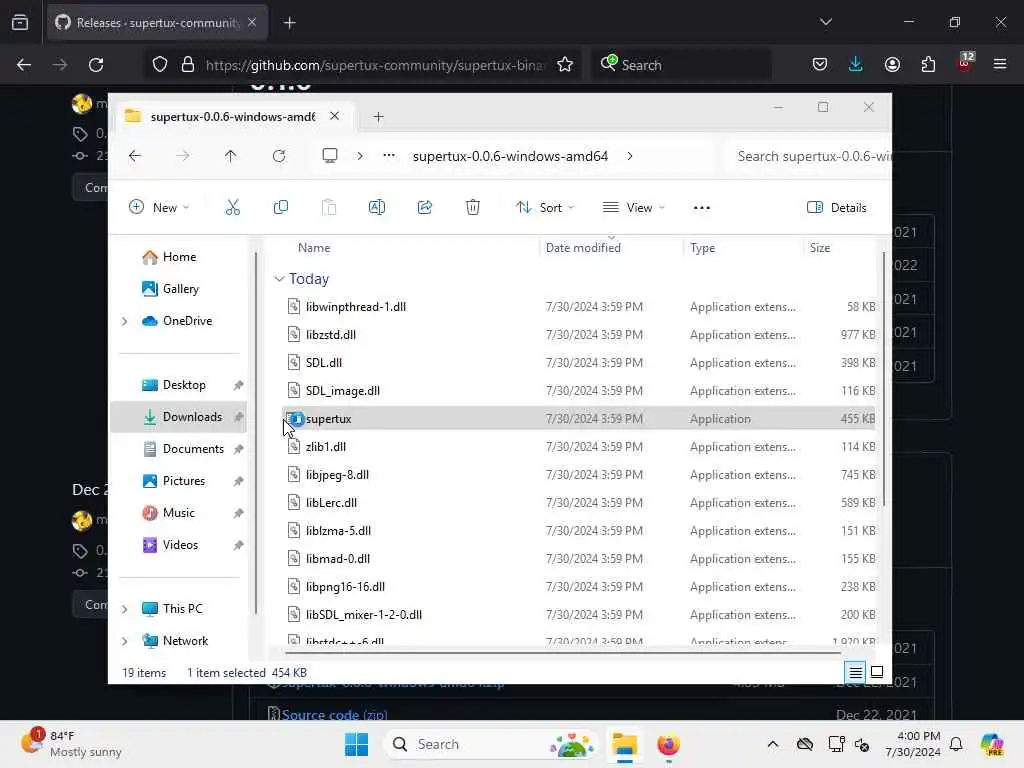Select the libSDL_mixer-1-2-0.dll file
Screen dimensions: 1024x768
tap(578, 615)
